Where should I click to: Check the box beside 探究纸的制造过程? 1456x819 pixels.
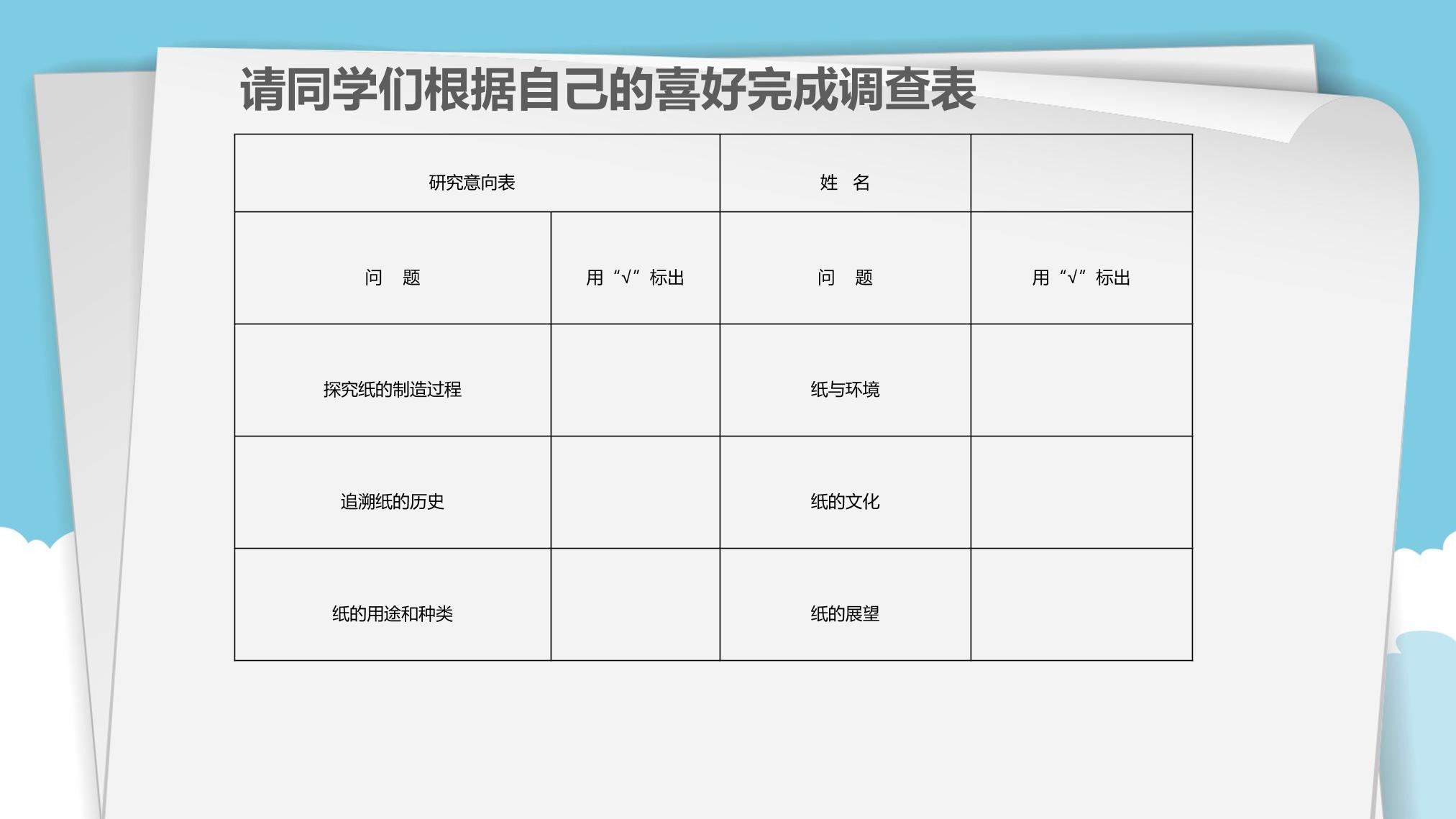click(x=636, y=380)
